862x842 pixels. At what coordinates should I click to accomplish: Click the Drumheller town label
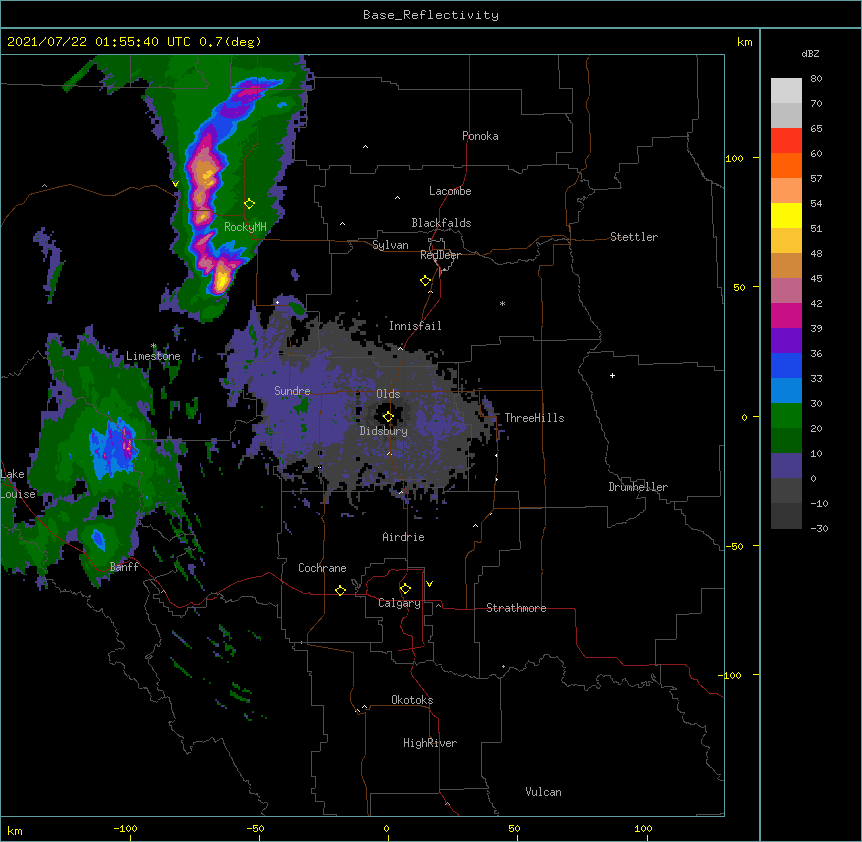click(638, 487)
